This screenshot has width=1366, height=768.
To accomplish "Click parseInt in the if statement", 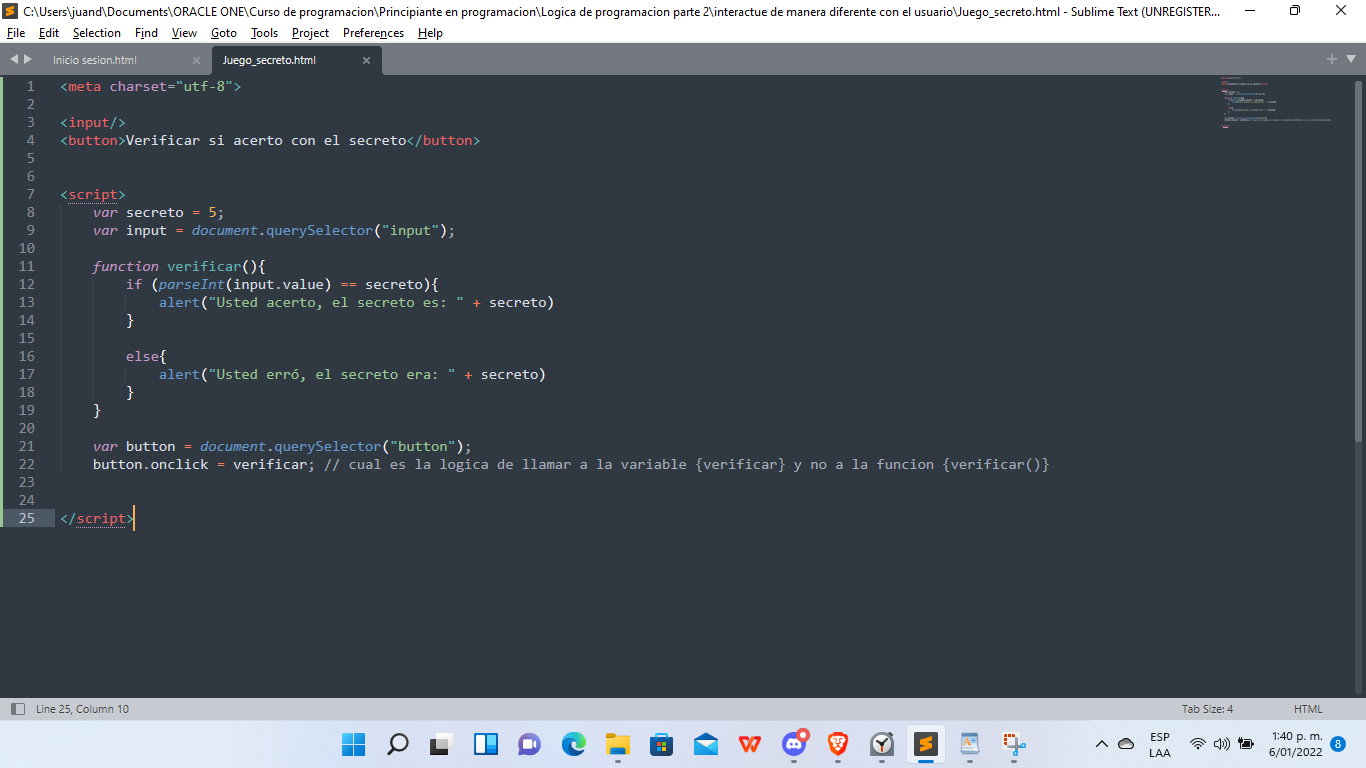I will (x=192, y=284).
